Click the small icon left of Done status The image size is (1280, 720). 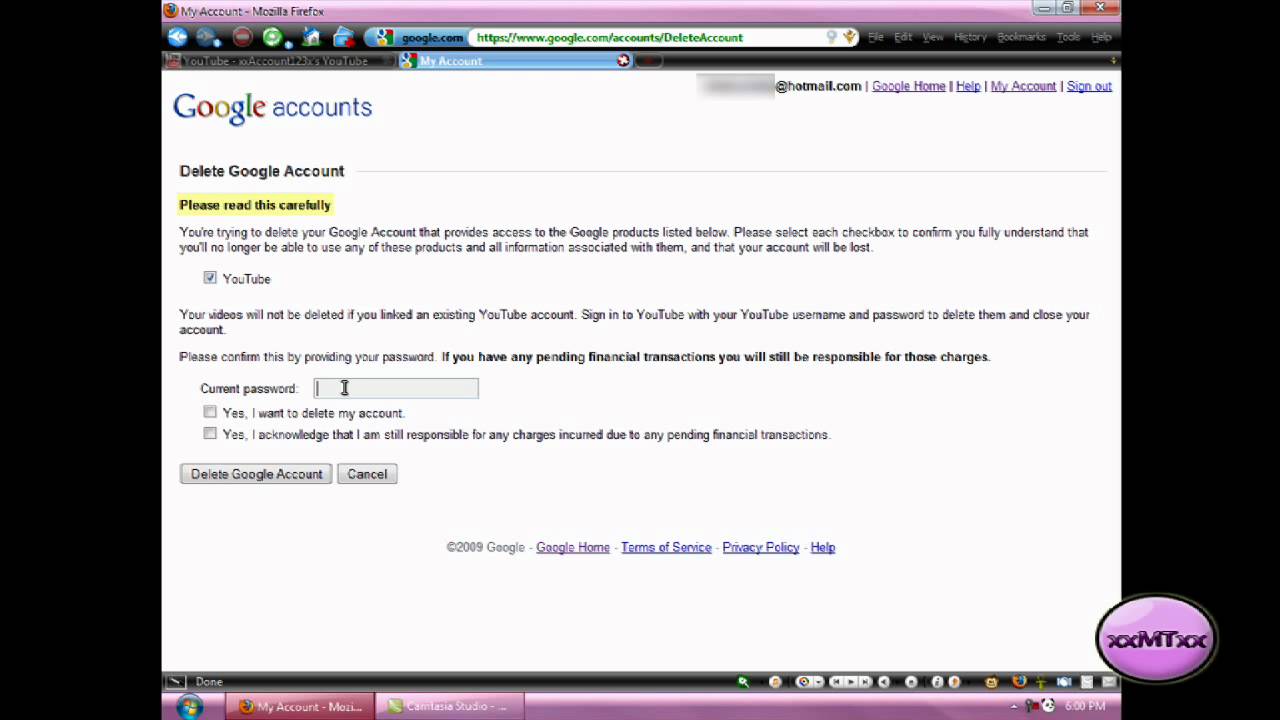click(175, 682)
